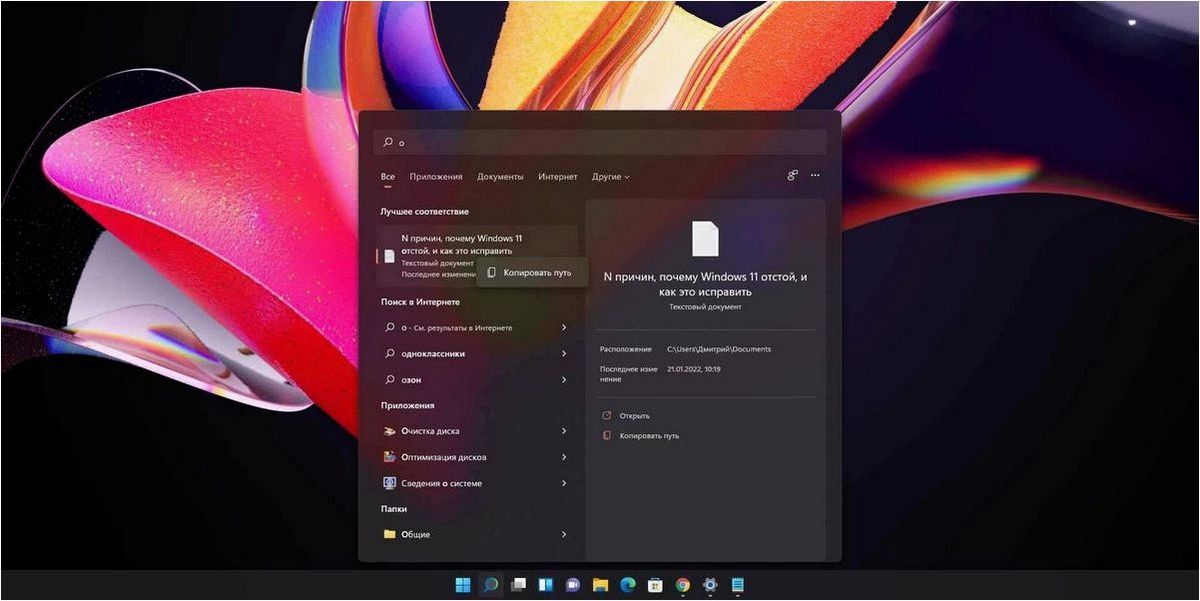This screenshot has width=1200, height=601.
Task: Click search icon beside озон suggestion
Action: pyautogui.click(x=390, y=380)
